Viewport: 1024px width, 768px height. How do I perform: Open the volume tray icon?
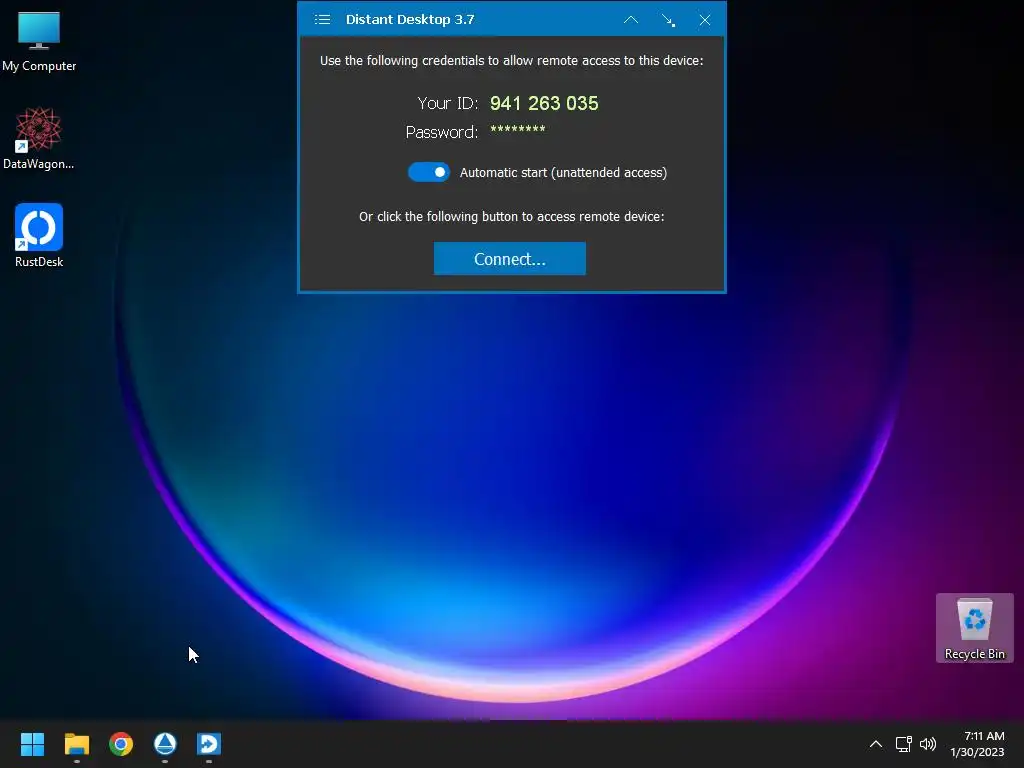(928, 744)
